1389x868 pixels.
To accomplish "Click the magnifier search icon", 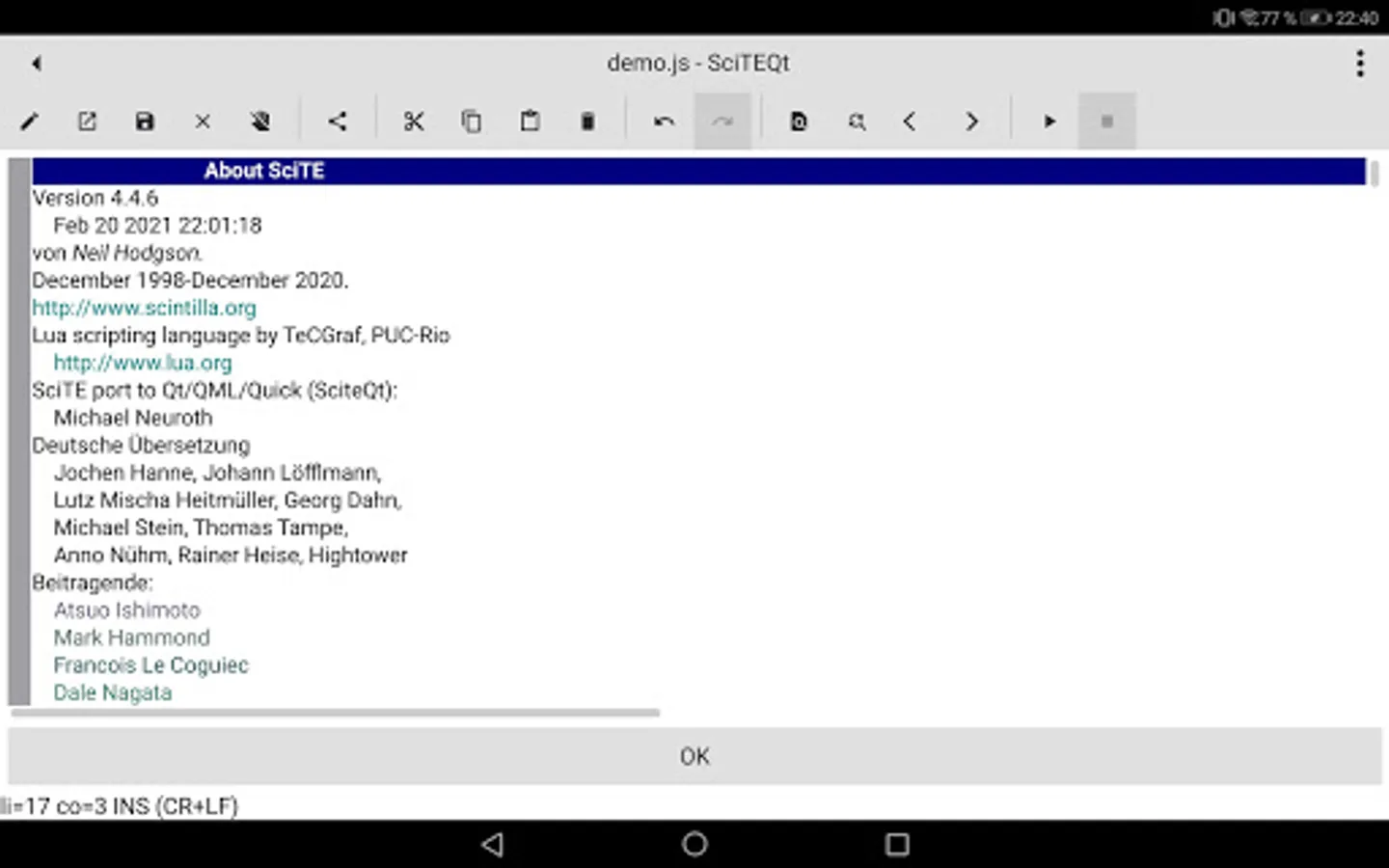I will click(857, 122).
